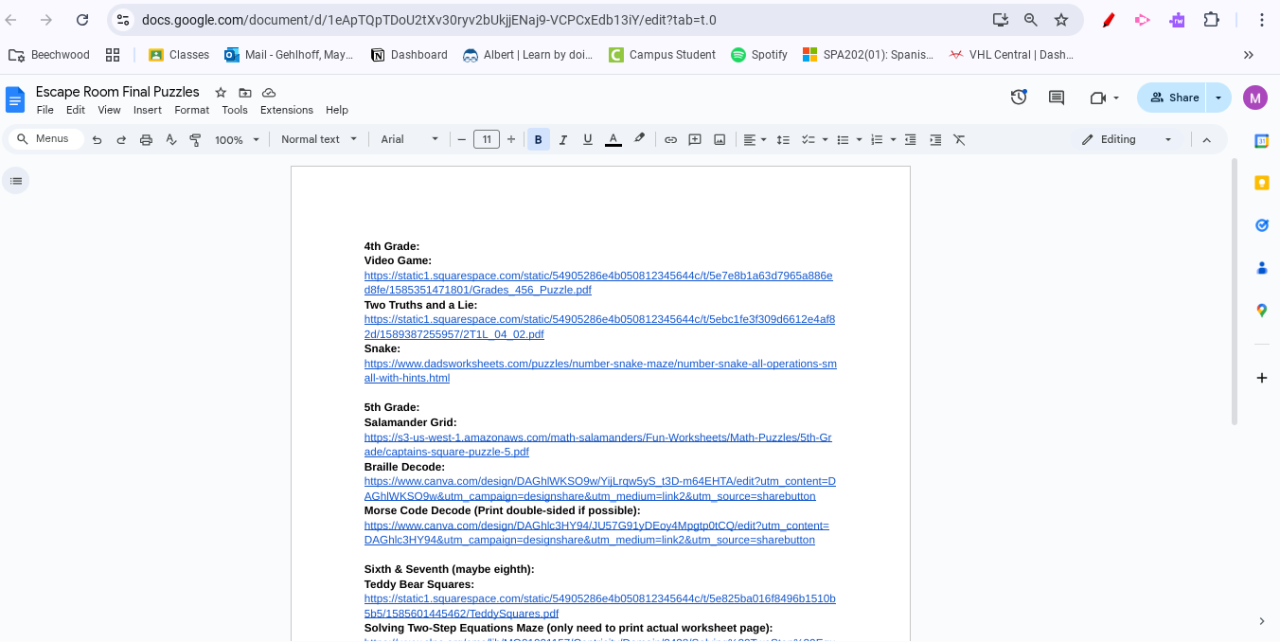Image resolution: width=1280 pixels, height=642 pixels.
Task: Toggle underline formatting
Action: (587, 140)
